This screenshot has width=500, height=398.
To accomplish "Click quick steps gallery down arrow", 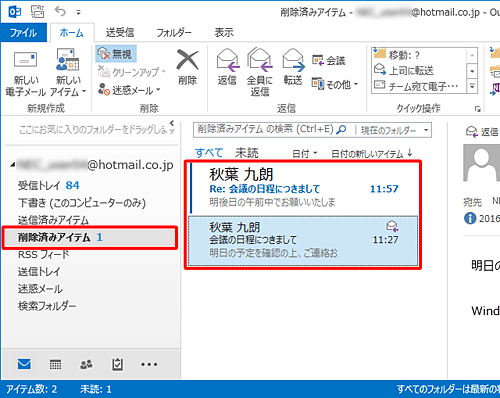I will click(x=472, y=71).
